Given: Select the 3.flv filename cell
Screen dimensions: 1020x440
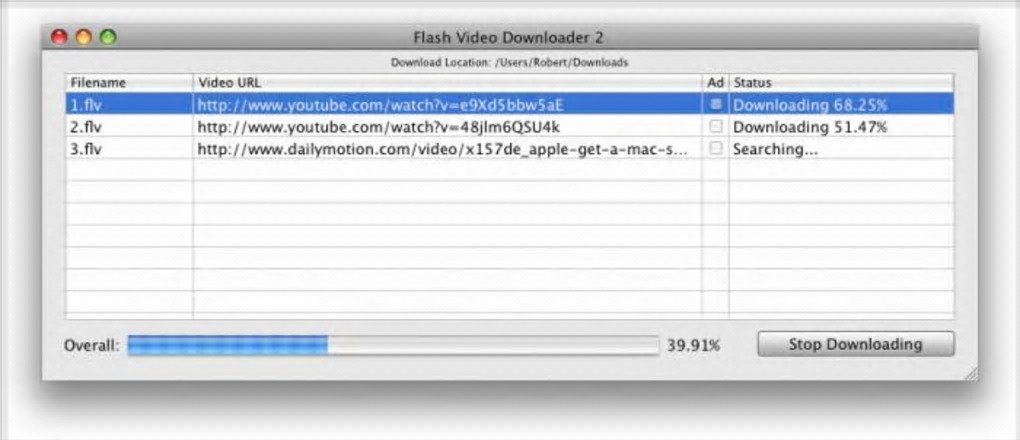Looking at the screenshot, I should (129, 148).
